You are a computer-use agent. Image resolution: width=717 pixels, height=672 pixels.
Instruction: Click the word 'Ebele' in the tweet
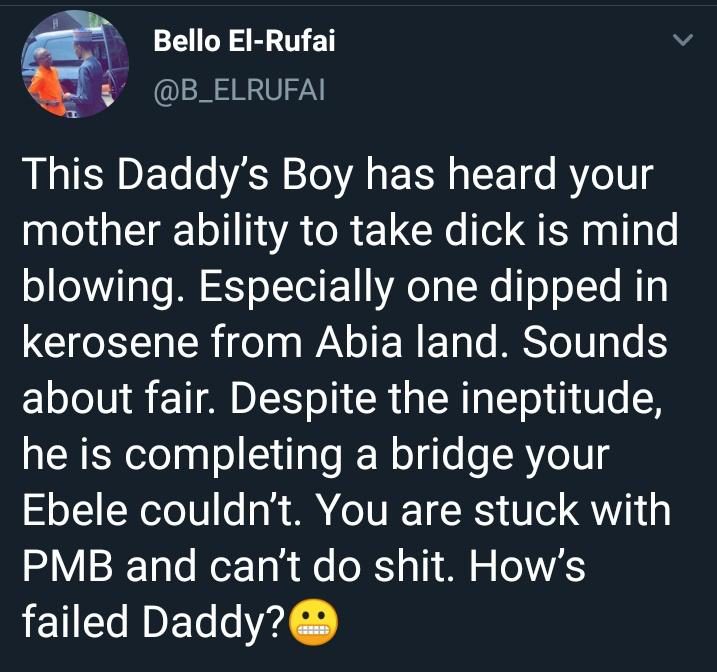75,511
